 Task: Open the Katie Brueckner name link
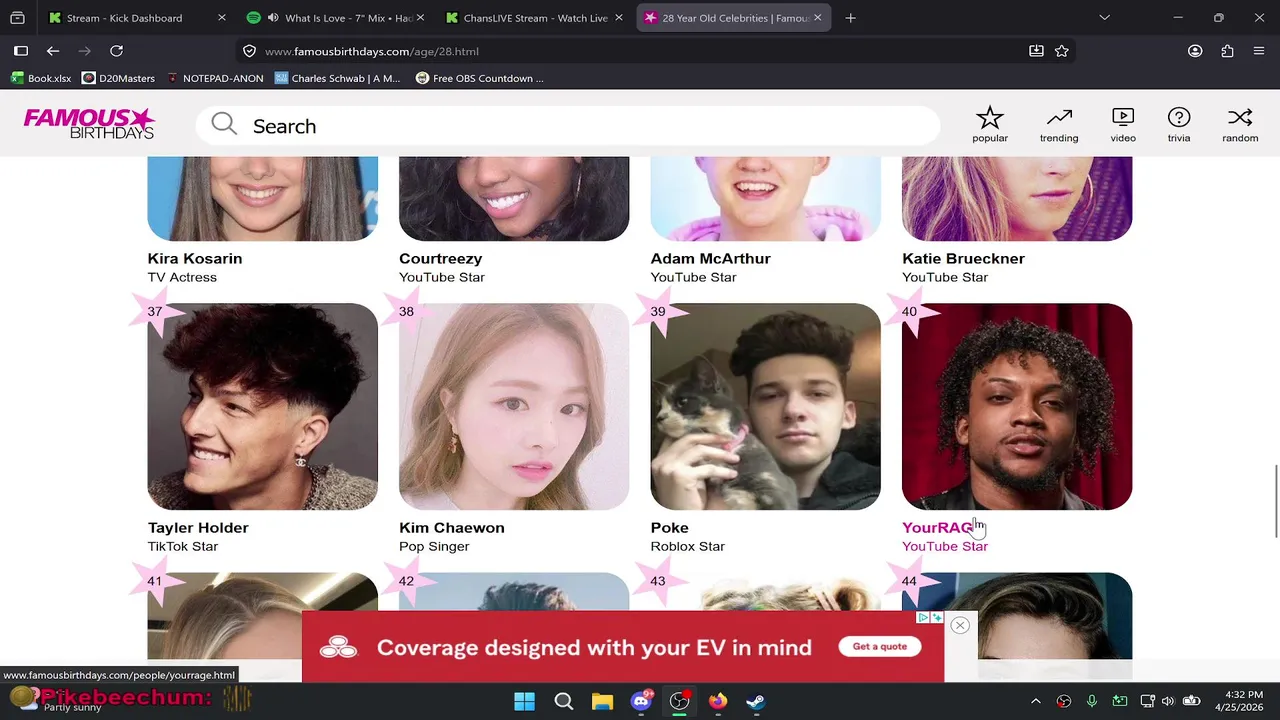pyautogui.click(x=963, y=258)
